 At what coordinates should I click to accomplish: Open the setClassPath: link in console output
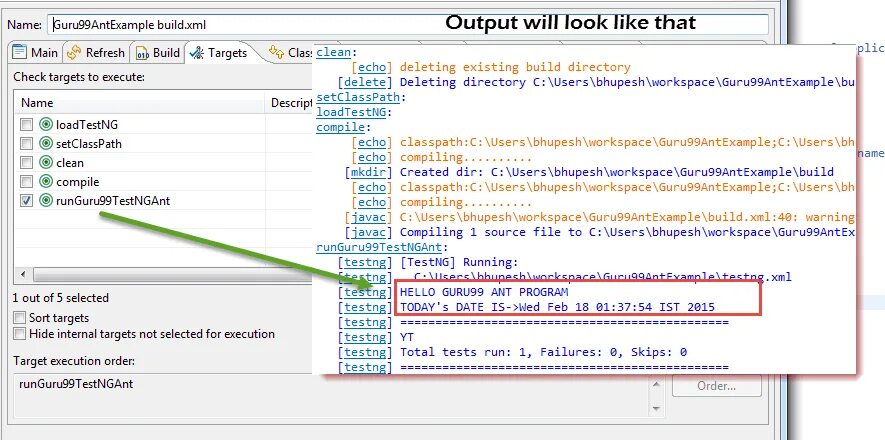click(x=358, y=97)
